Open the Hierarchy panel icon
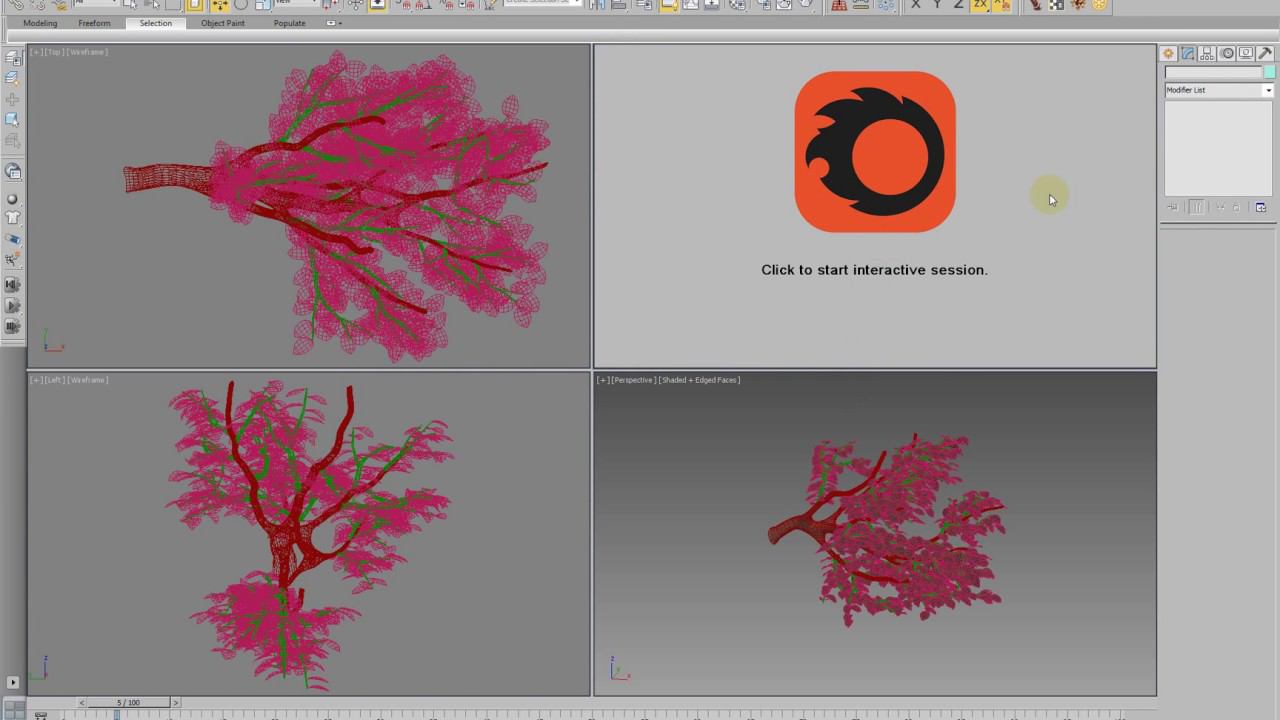Screen dimensions: 1280x720 (1207, 54)
